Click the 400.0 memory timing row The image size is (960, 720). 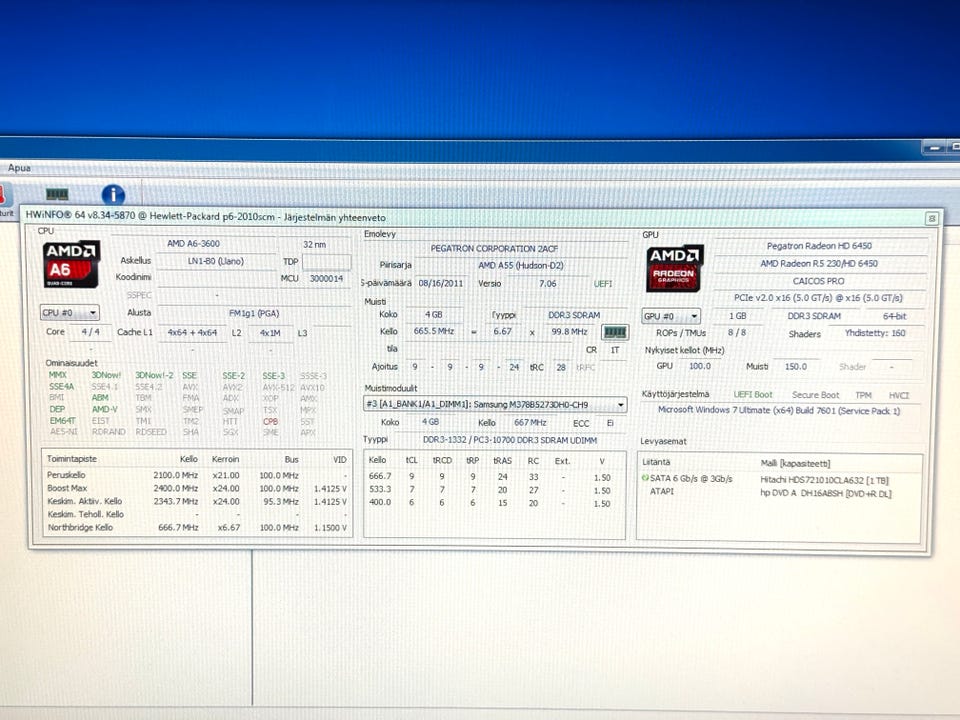(x=495, y=503)
